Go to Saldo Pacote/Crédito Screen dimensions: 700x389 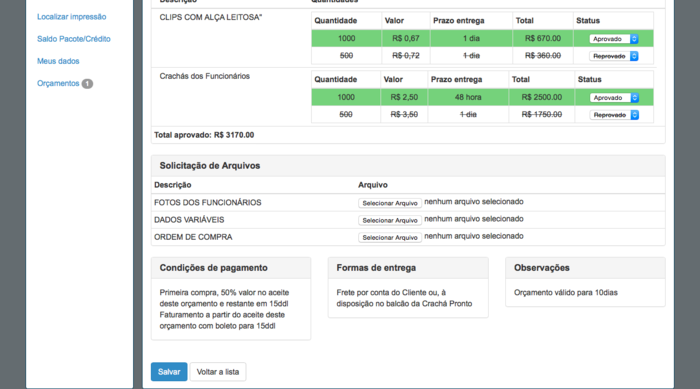[74, 39]
